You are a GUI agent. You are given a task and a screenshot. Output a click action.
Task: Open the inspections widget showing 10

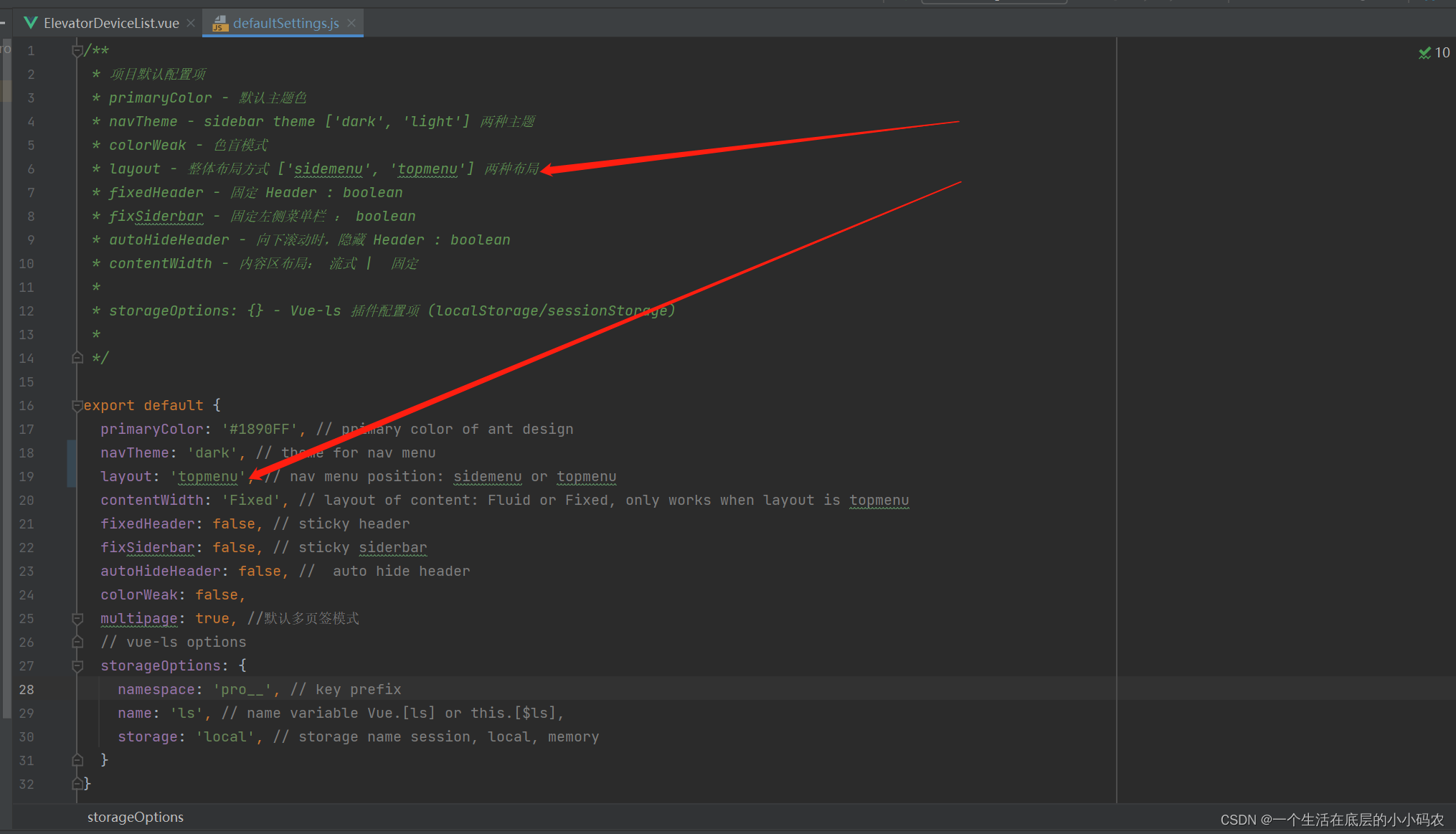[1434, 52]
